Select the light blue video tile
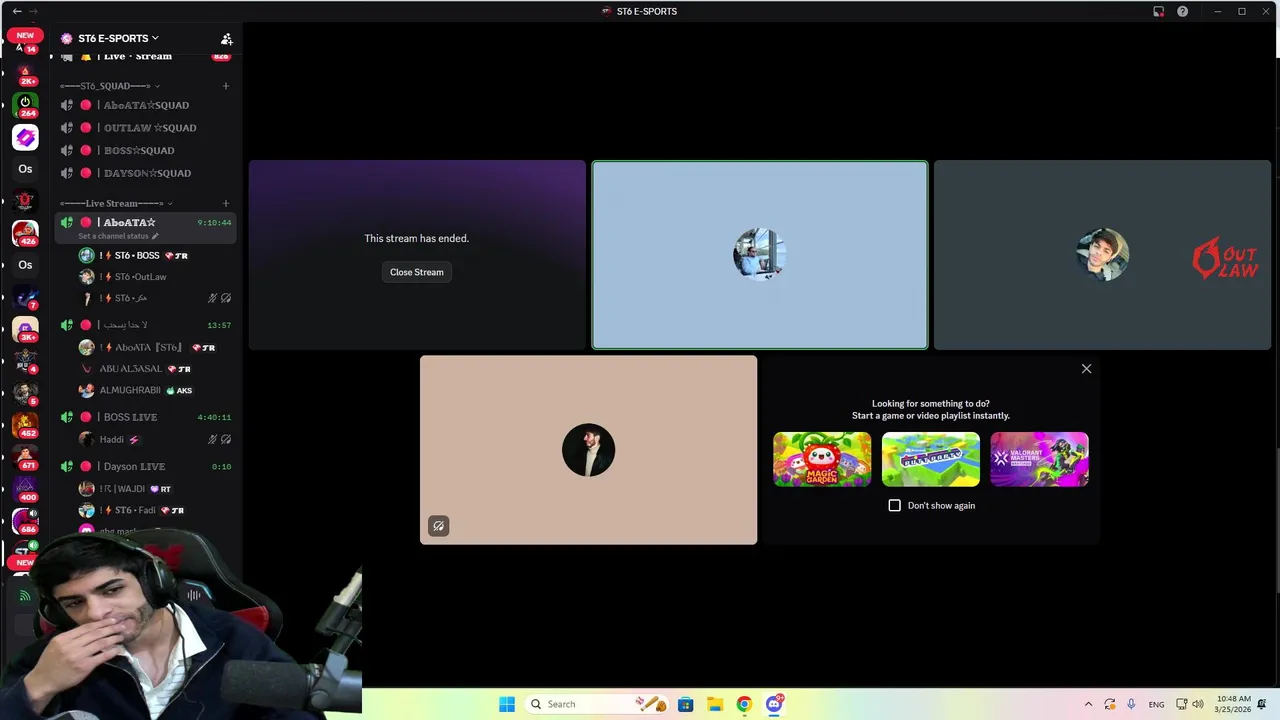The width and height of the screenshot is (1280, 720). 760,255
